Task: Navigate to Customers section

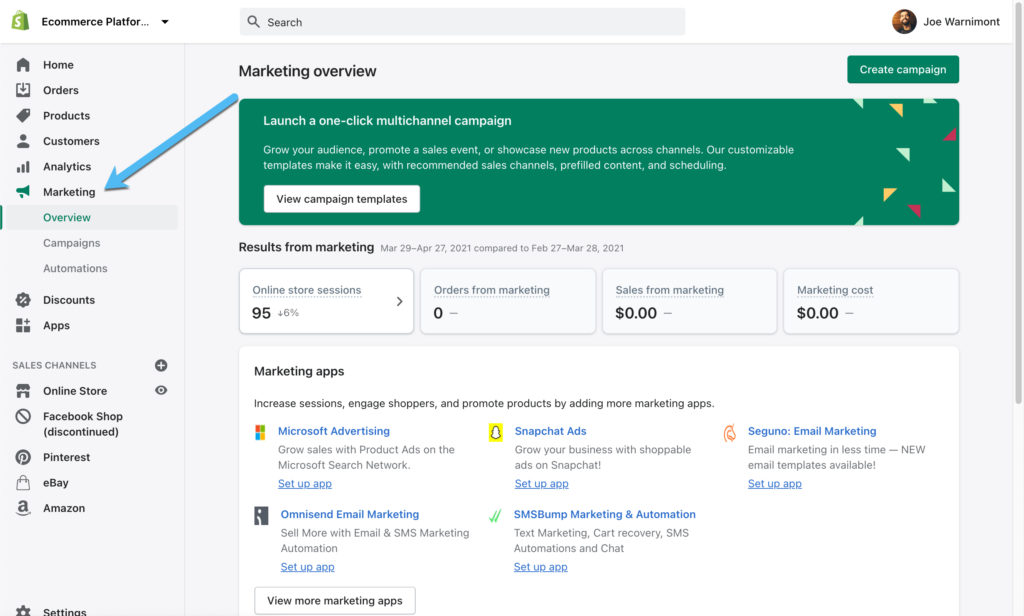Action: coord(71,141)
